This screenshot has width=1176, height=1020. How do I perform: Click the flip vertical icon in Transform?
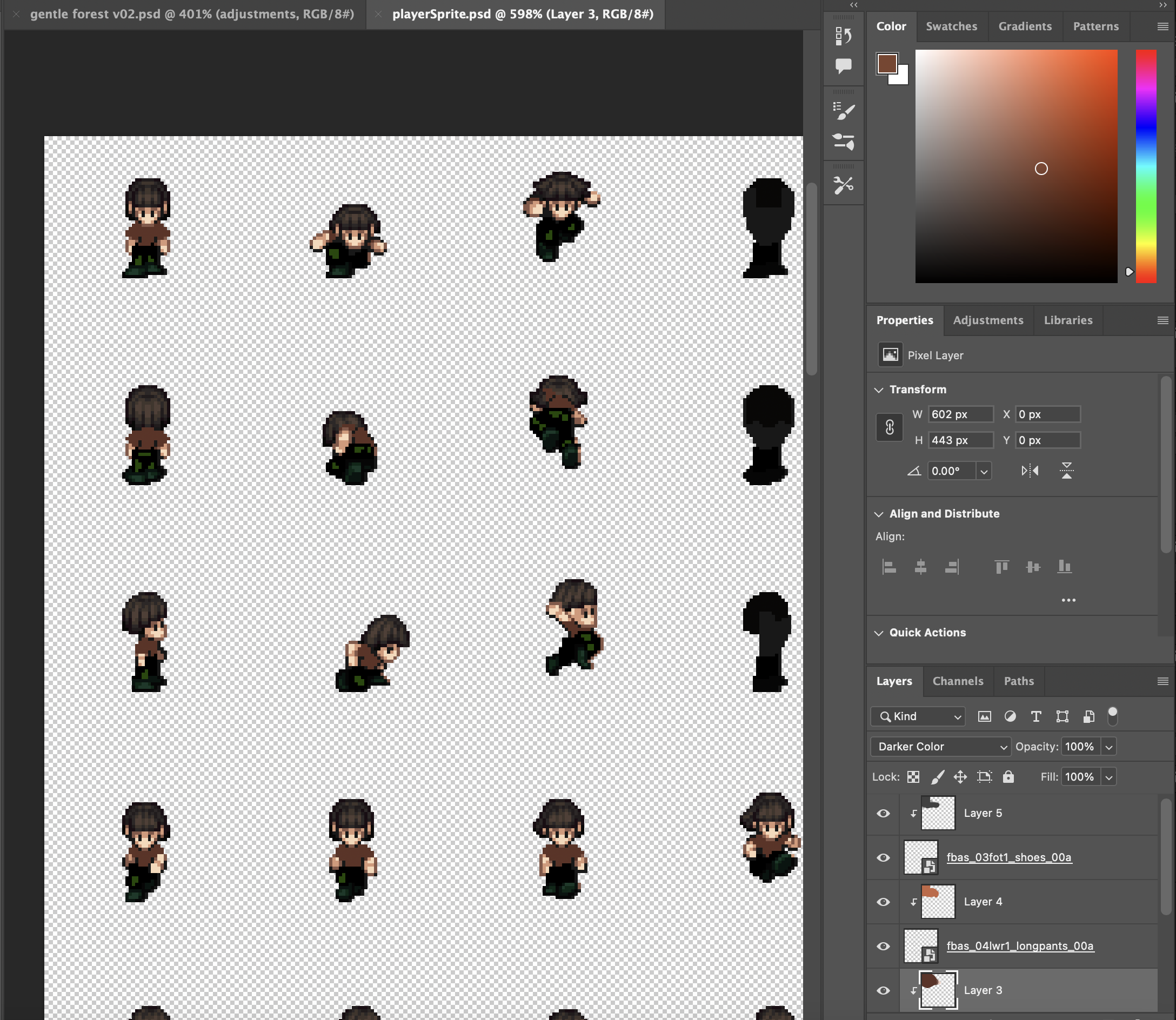(1066, 471)
